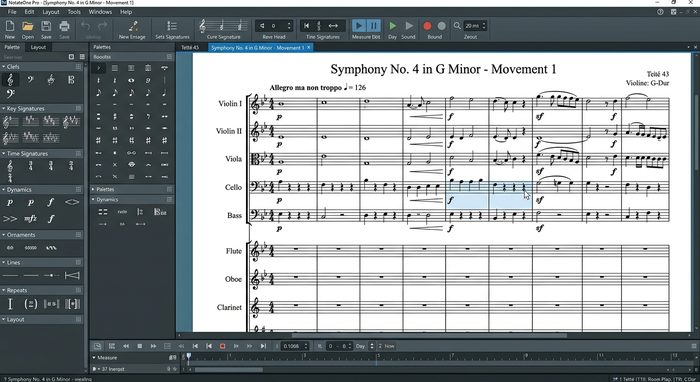Collapse the Time Signatures section
Viewport: 700px width, 382px height.
[4, 154]
